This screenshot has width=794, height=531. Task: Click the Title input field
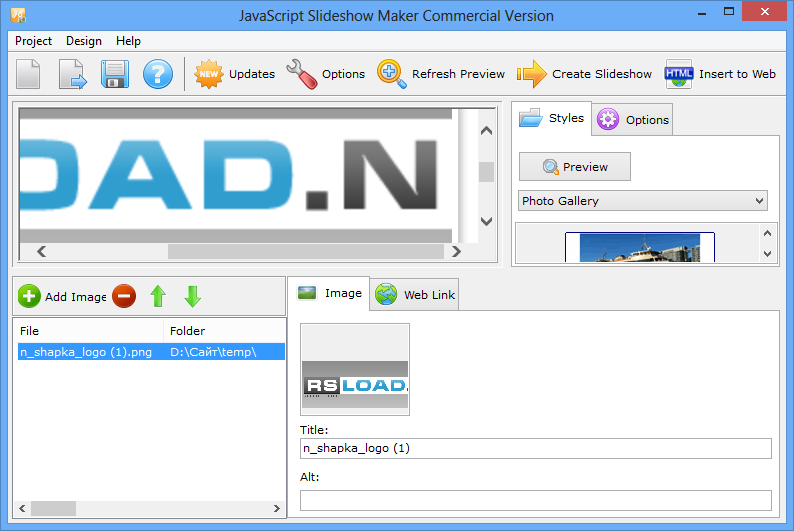536,448
